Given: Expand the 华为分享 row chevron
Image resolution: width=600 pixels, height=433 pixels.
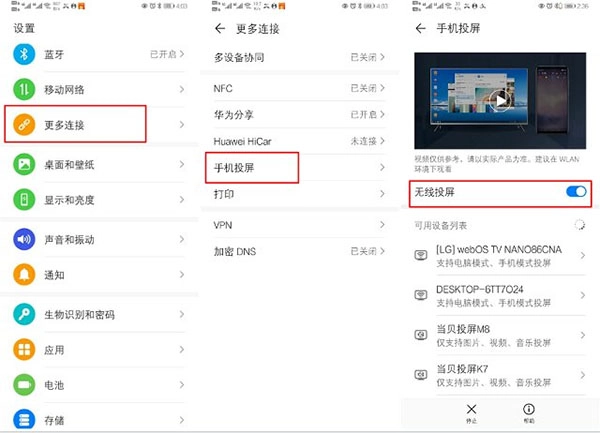Looking at the screenshot, I should (x=382, y=115).
